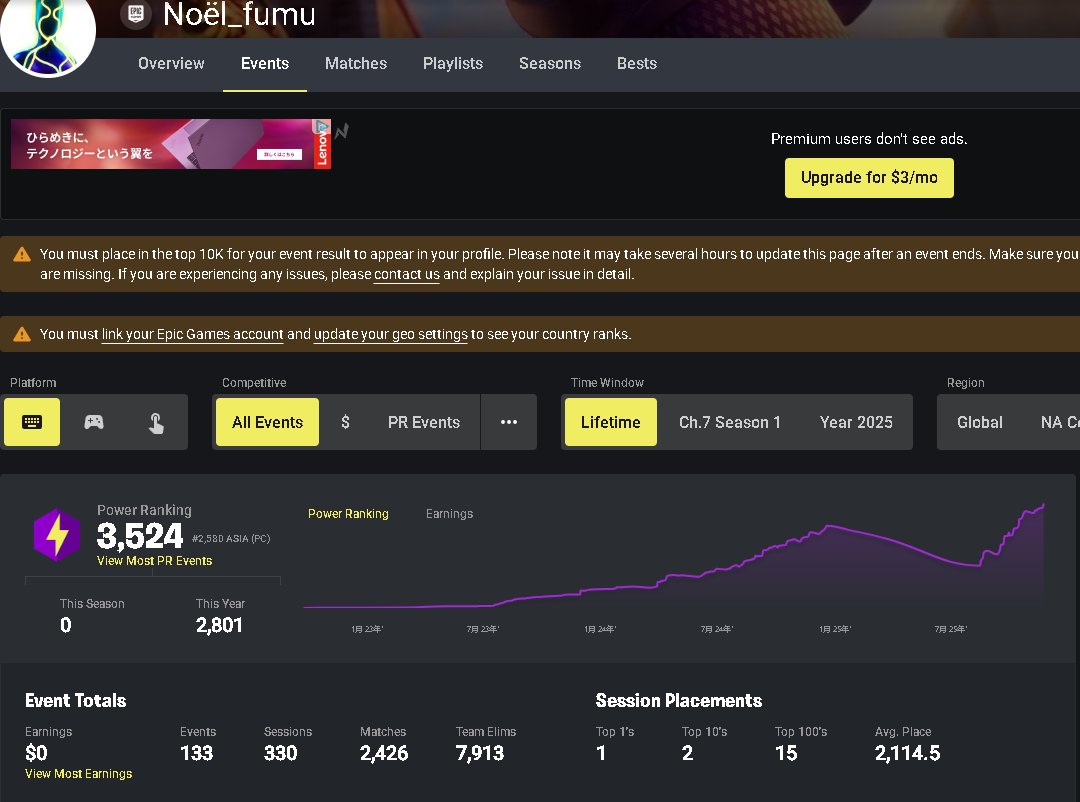Open View Most PR Events link
This screenshot has width=1080, height=802.
[154, 561]
